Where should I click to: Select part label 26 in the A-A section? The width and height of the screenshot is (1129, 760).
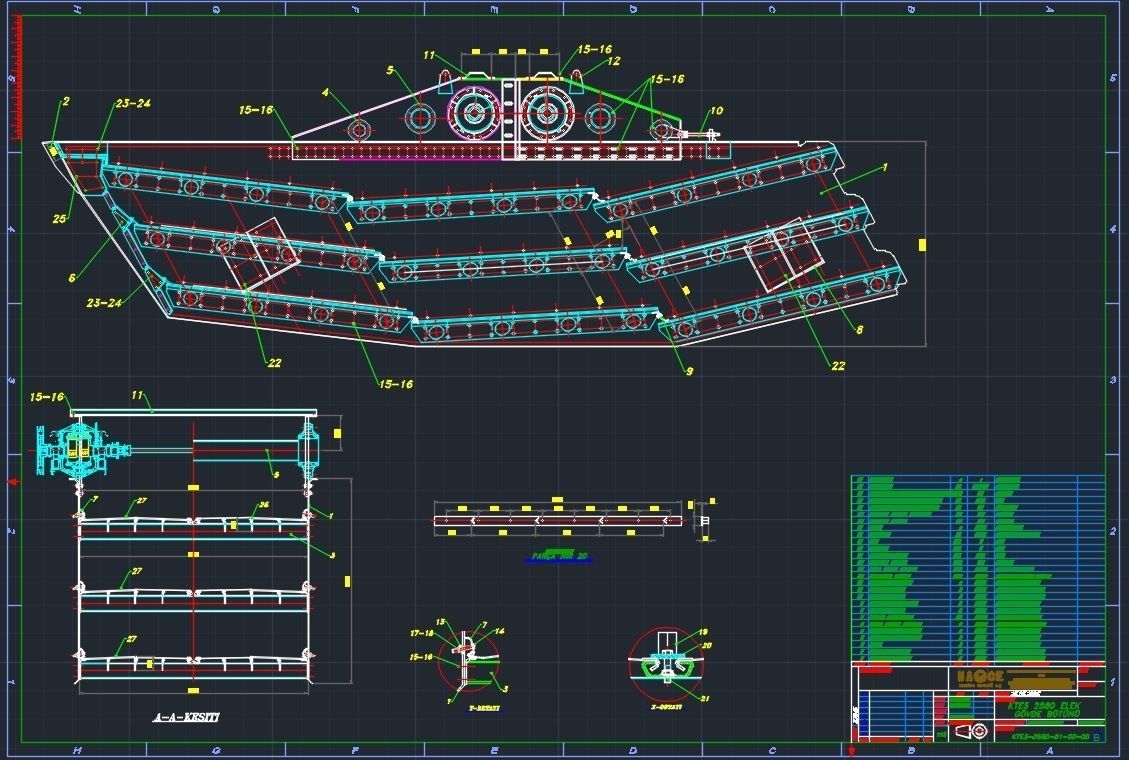[264, 505]
